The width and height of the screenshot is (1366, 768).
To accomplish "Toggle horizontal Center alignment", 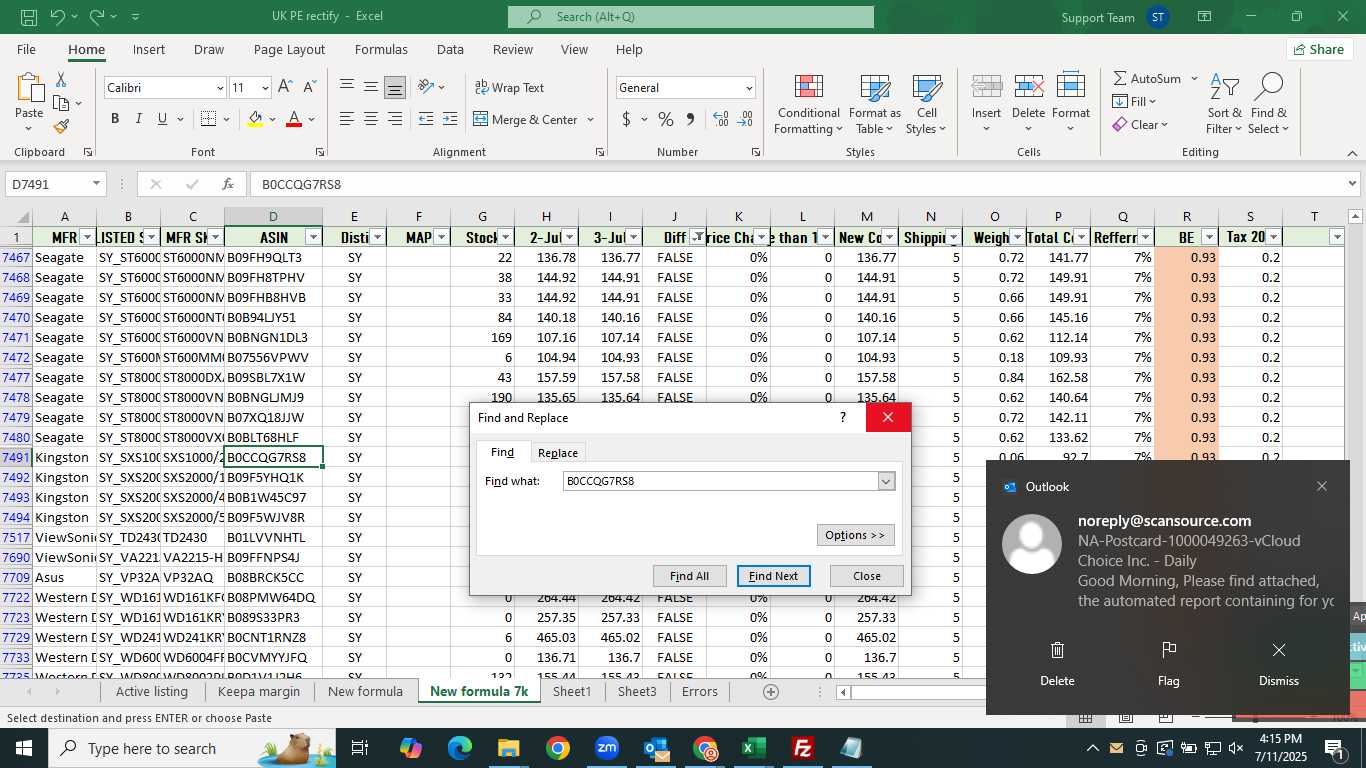I will coord(371,119).
